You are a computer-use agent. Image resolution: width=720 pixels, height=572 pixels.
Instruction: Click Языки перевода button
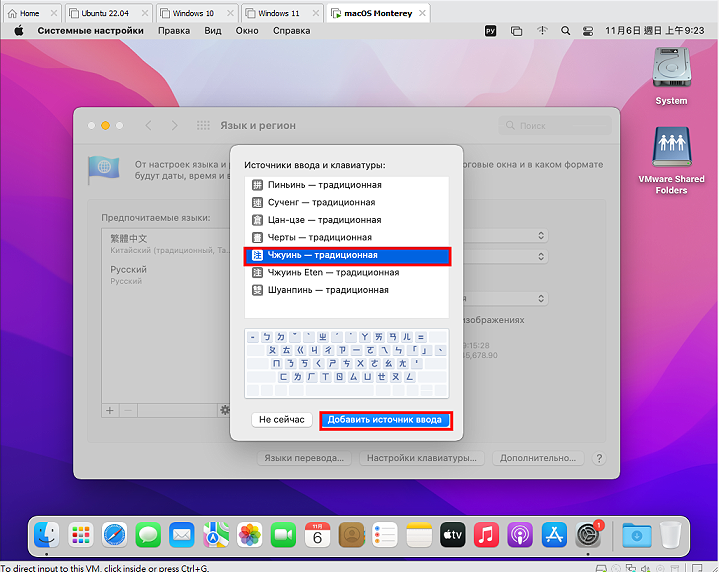[x=304, y=458]
